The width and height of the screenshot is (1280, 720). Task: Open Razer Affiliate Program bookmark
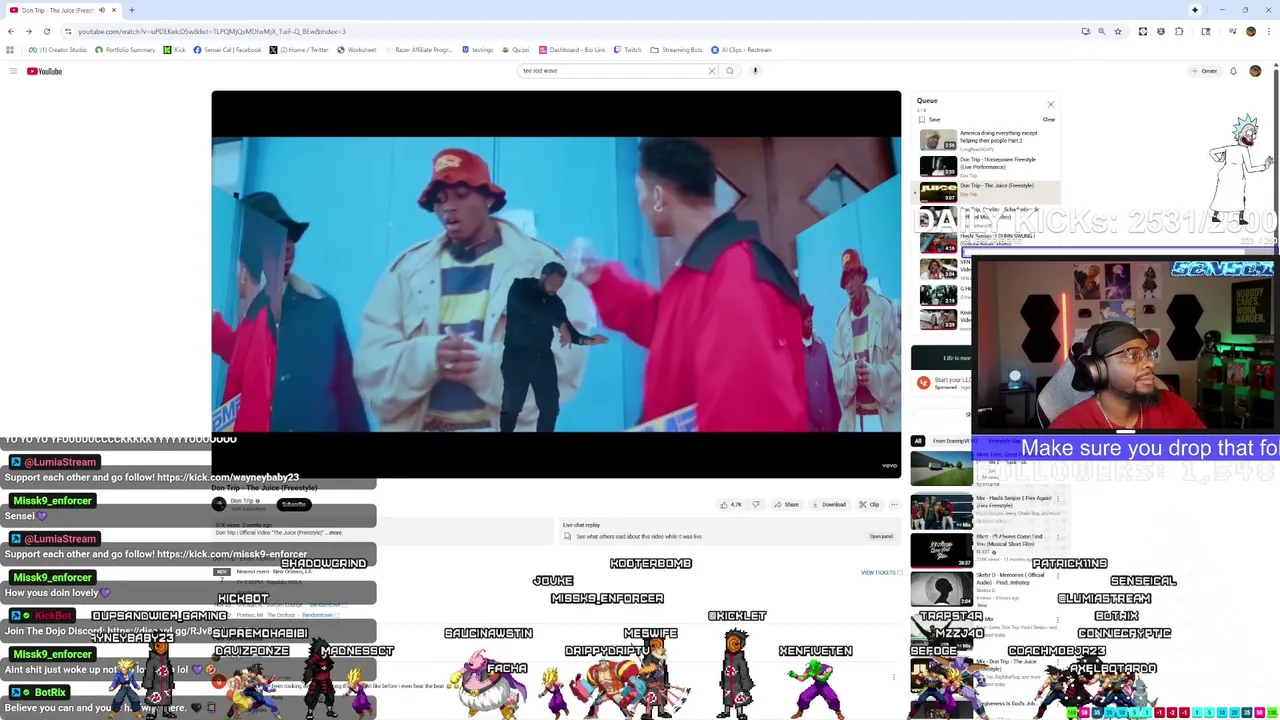[x=418, y=50]
